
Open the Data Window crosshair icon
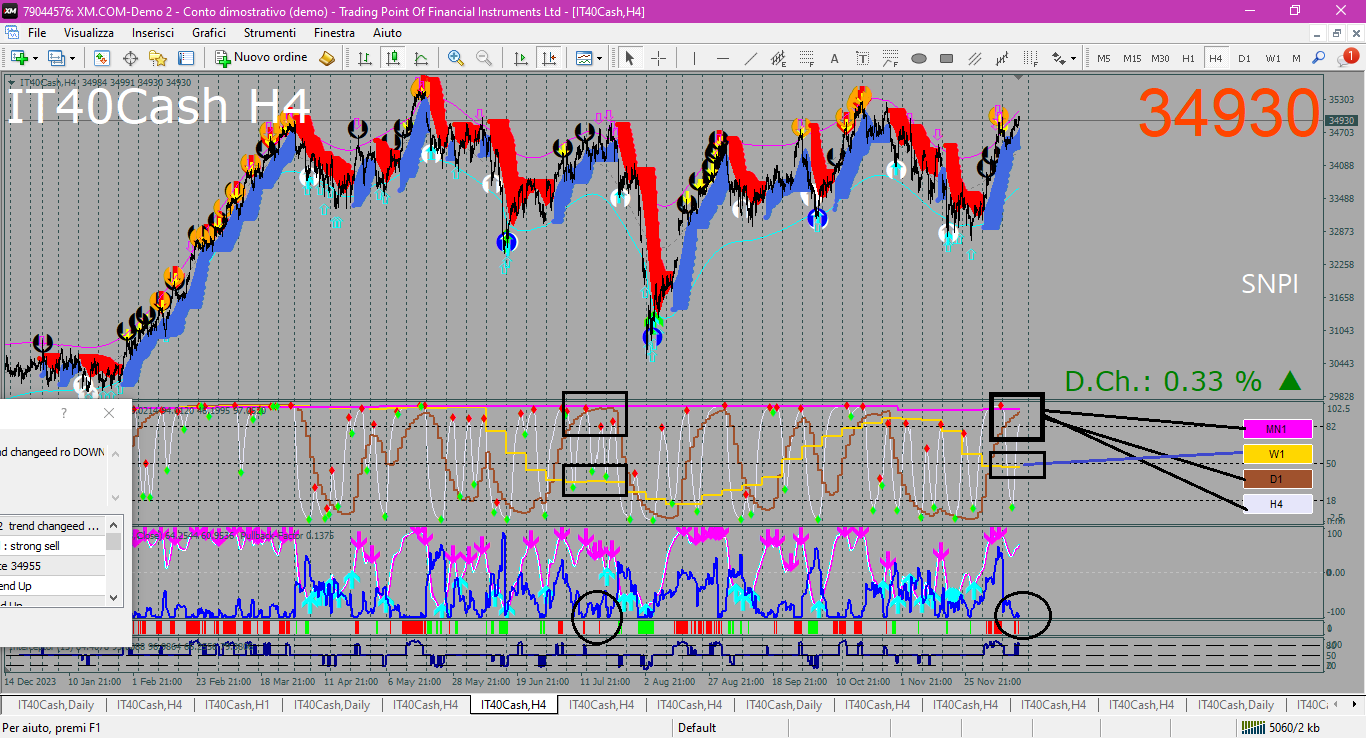click(130, 58)
